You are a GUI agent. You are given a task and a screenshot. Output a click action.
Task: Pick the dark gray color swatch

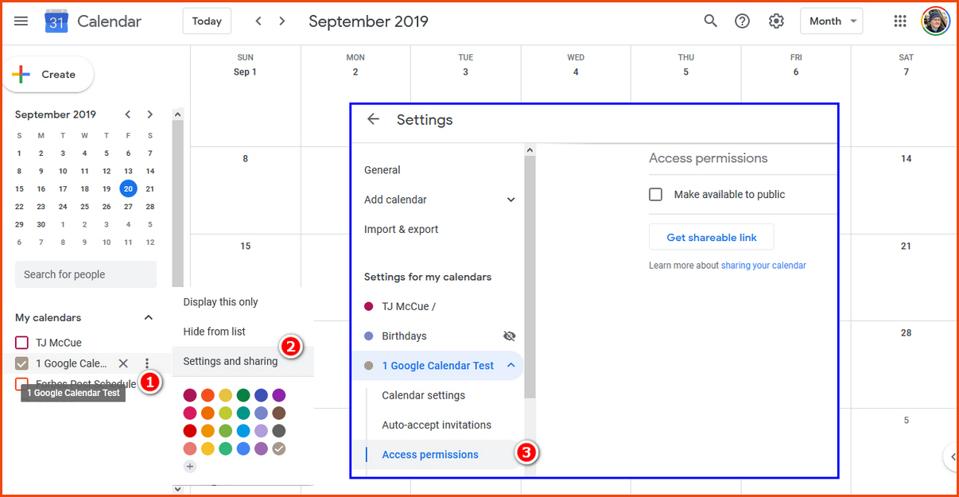pos(279,430)
